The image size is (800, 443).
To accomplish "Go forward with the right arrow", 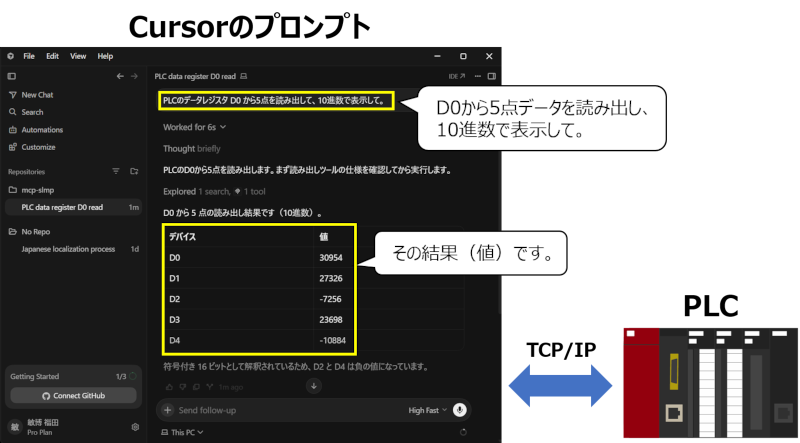I will (x=134, y=76).
